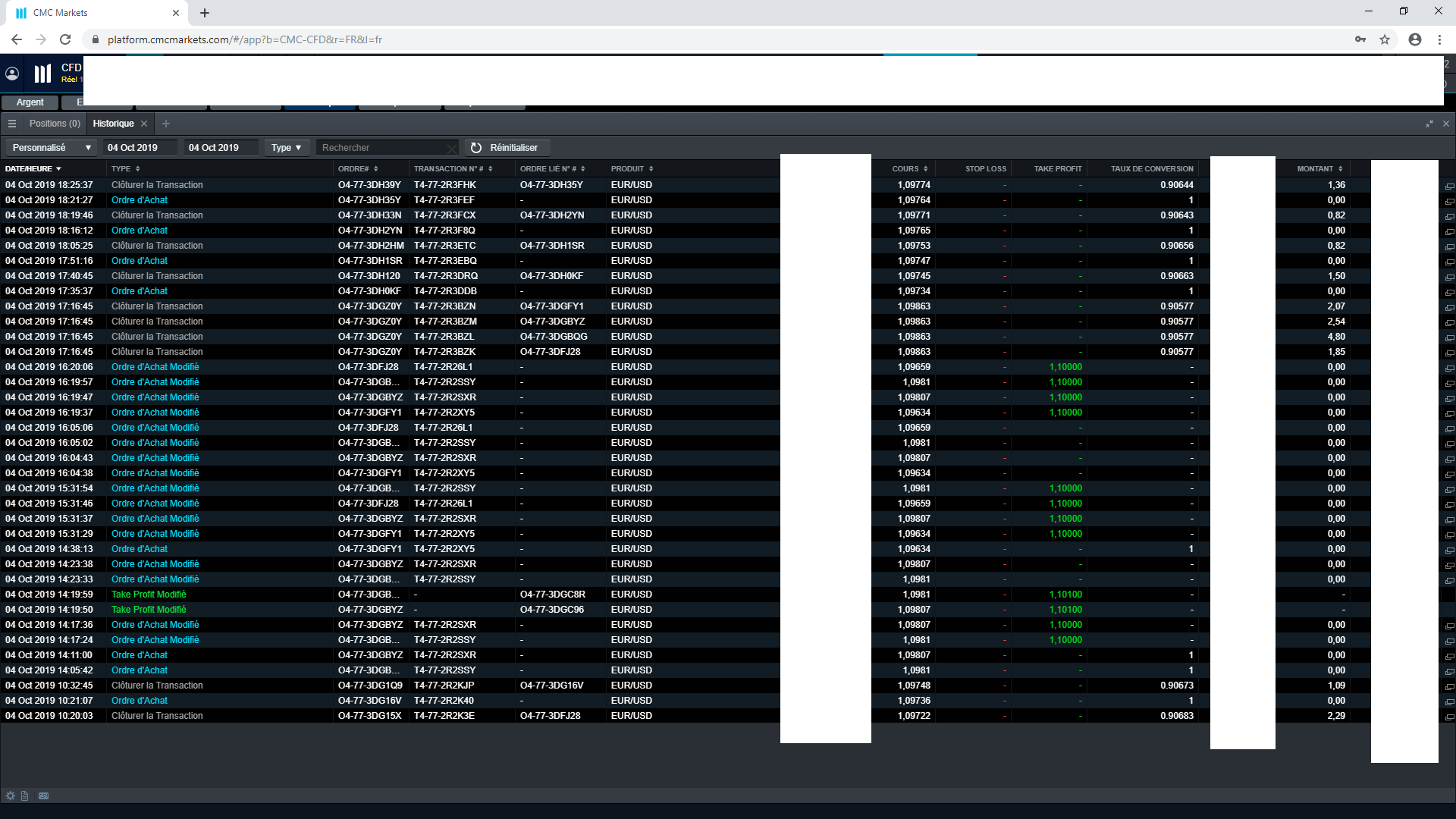Toggle sorting on the Cours column
Viewport: 1456px width, 819px height.
(x=909, y=169)
